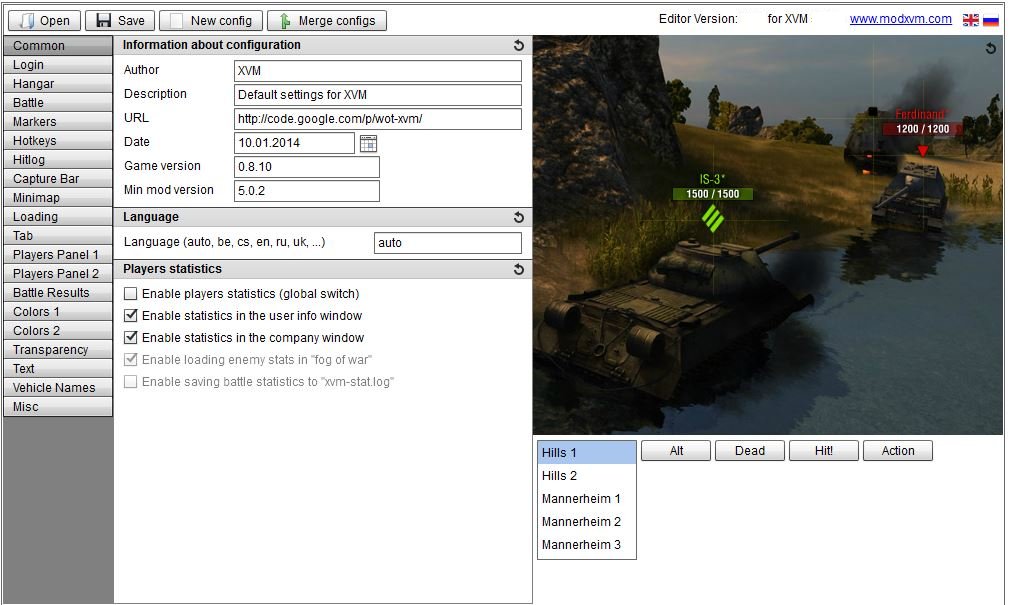The width and height of the screenshot is (1018, 605).
Task: Reset the Language section settings
Action: click(x=518, y=217)
